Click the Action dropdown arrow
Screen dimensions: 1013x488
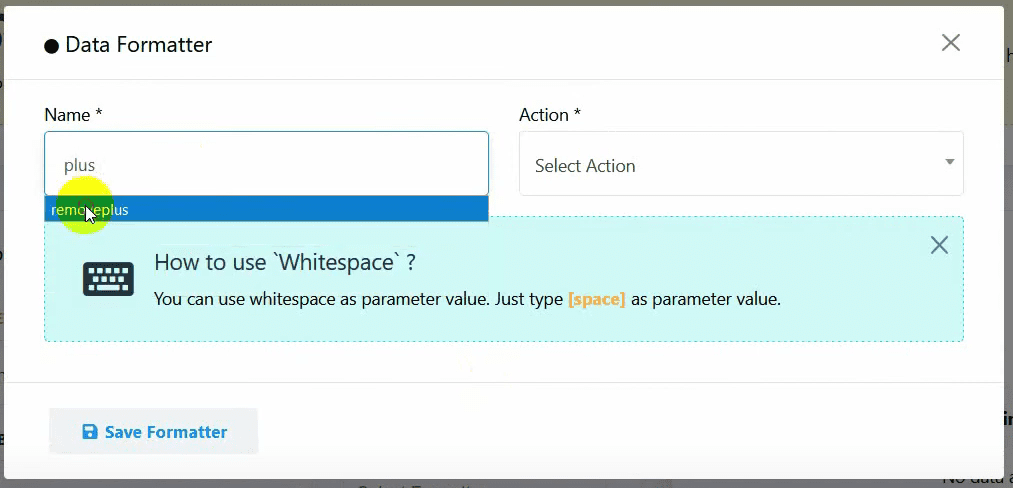coord(948,163)
